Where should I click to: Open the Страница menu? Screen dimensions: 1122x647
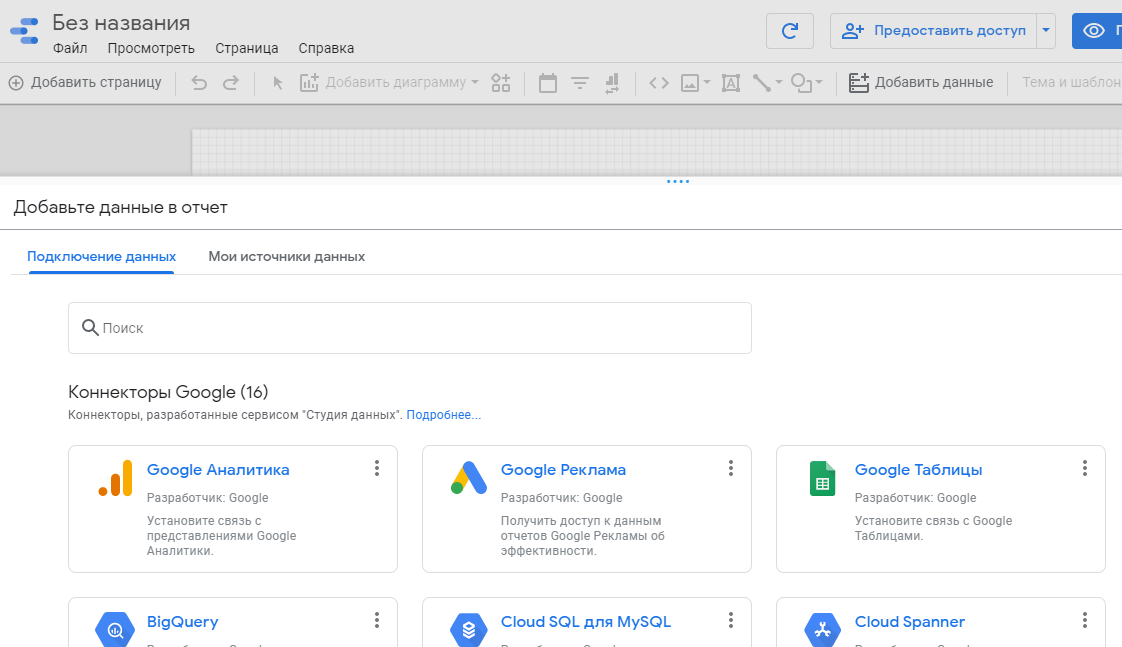click(x=247, y=49)
